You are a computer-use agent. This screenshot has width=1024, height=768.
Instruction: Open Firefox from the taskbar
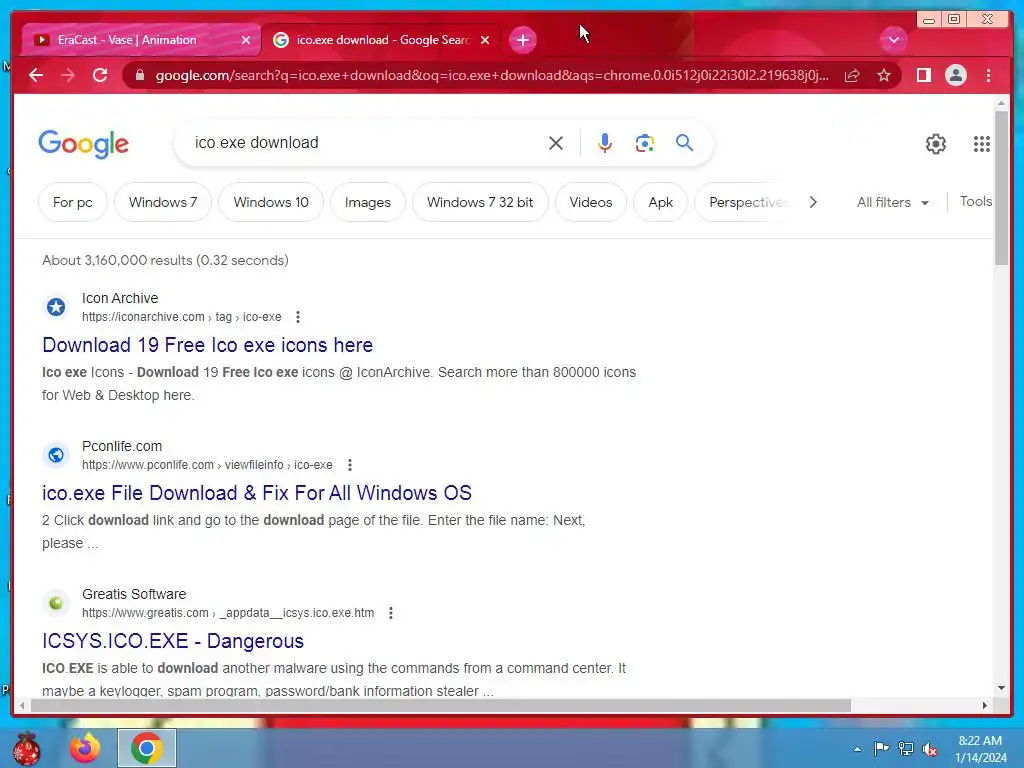(85, 748)
